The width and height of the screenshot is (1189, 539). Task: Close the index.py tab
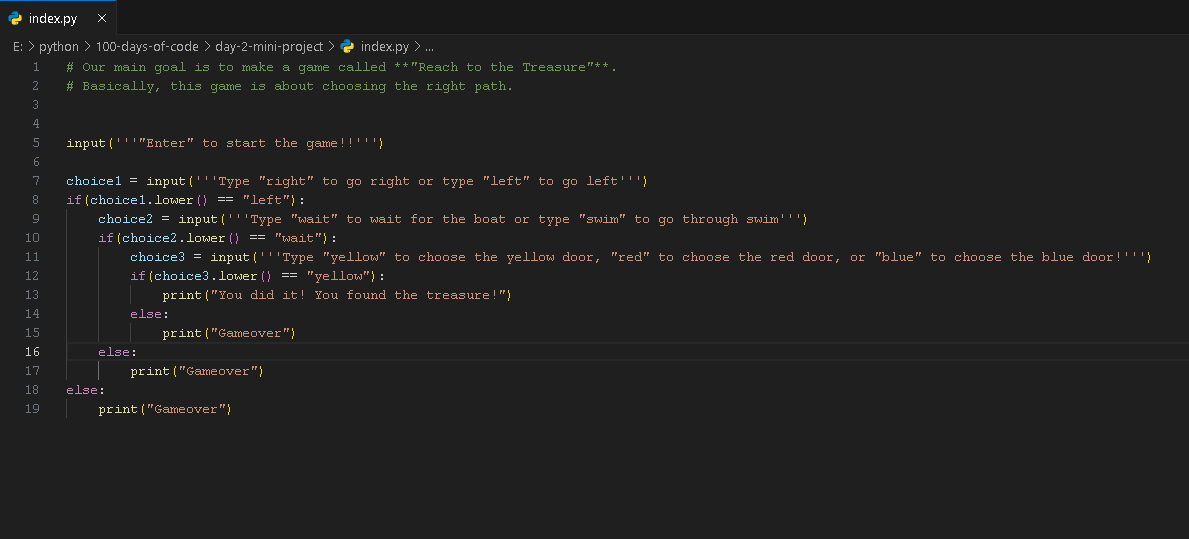(102, 18)
